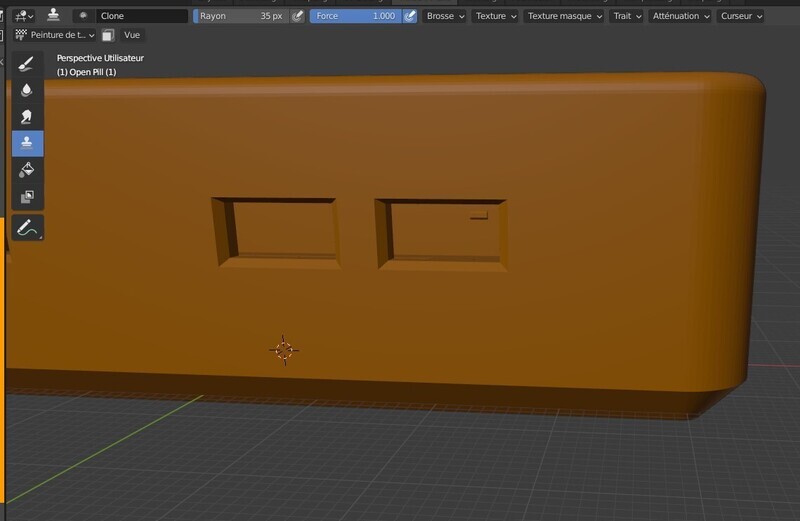Open the Peinture de texture mode selector

(x=55, y=35)
